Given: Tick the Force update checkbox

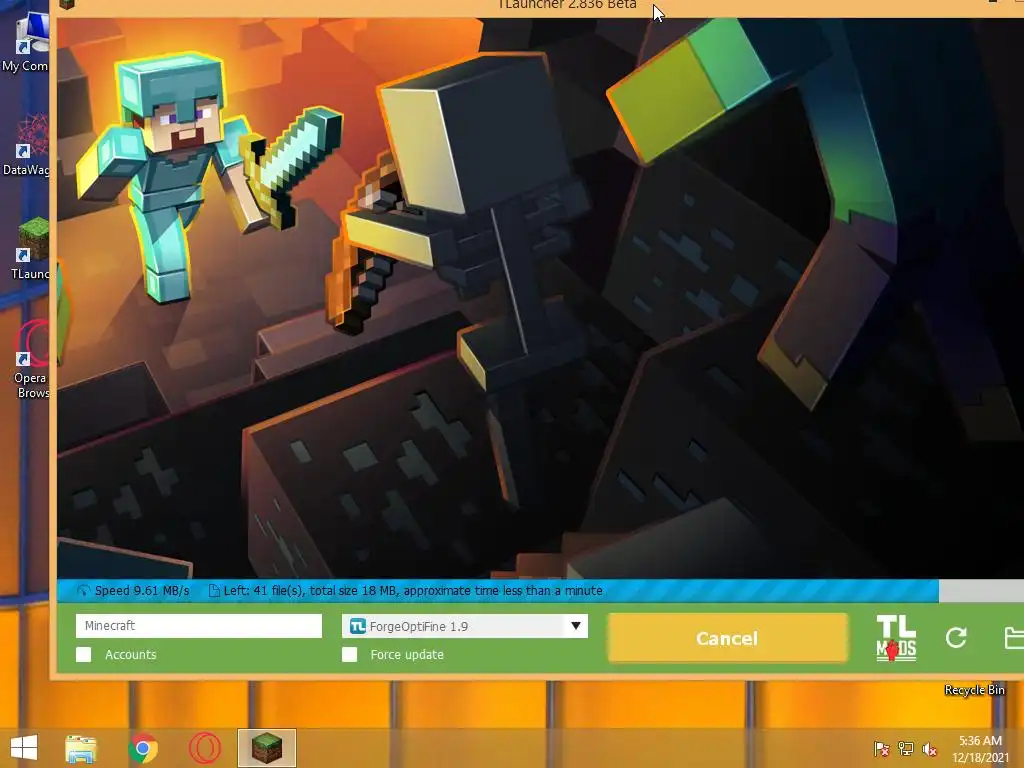Looking at the screenshot, I should [349, 654].
